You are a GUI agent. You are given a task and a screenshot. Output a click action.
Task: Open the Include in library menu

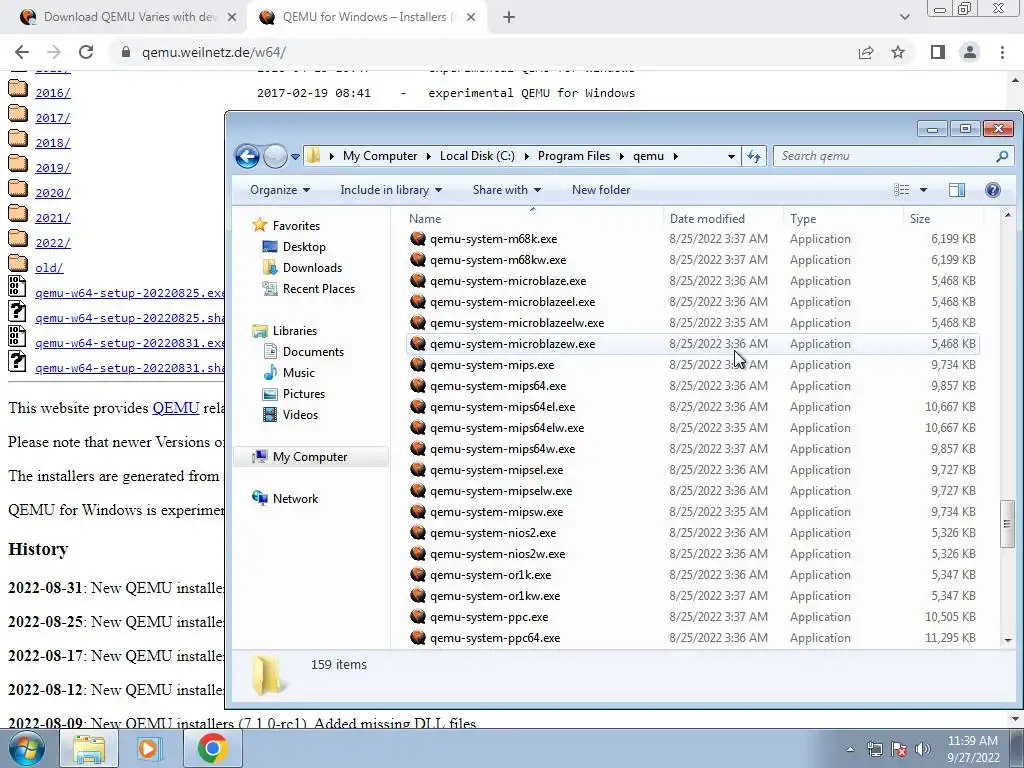coord(391,190)
